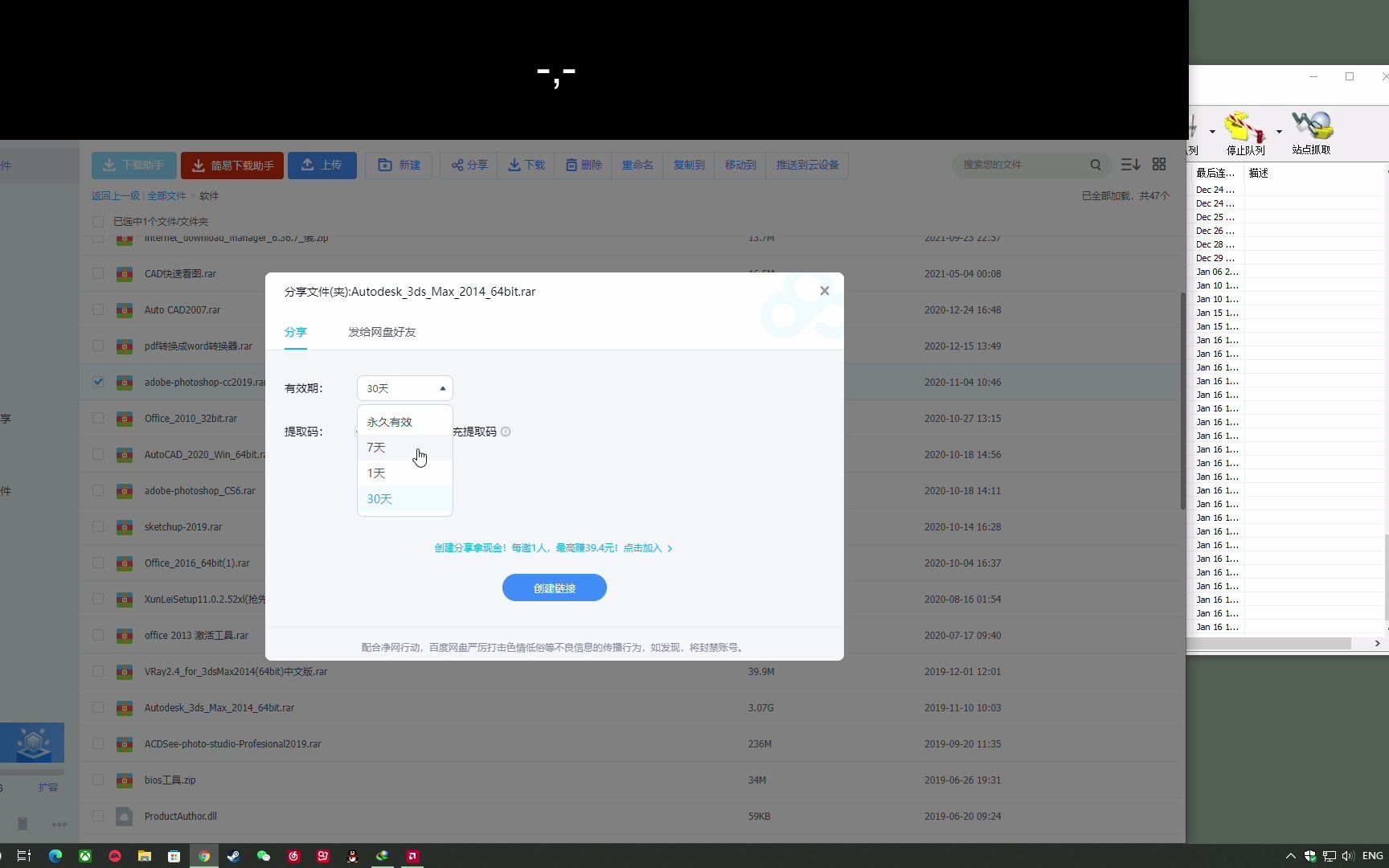
Task: Choose 7天 from the validity list
Action: (x=404, y=448)
